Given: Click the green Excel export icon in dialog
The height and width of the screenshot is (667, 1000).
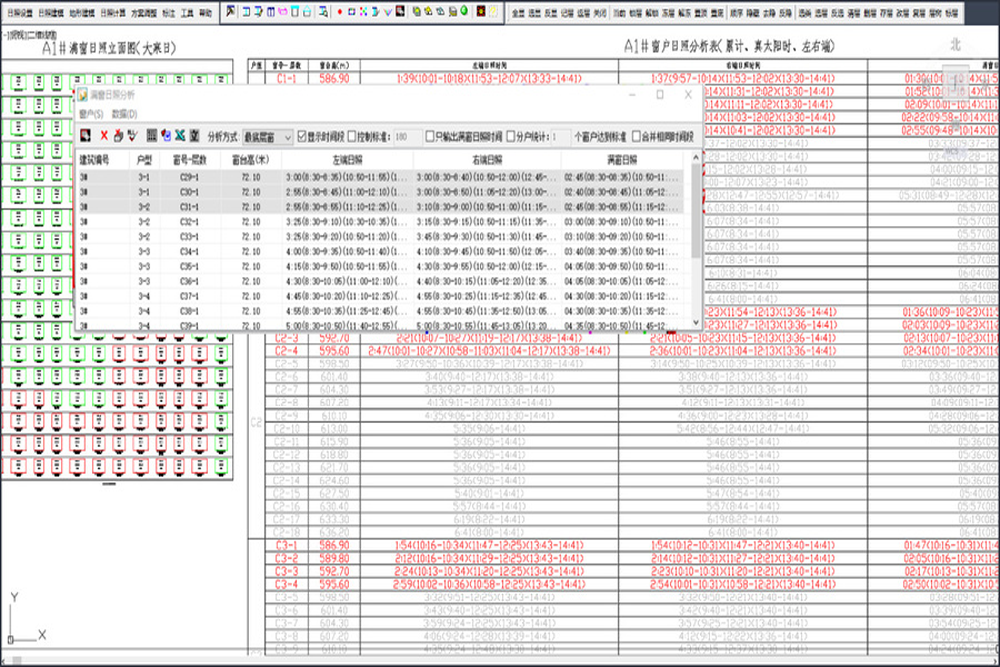Looking at the screenshot, I should (x=180, y=135).
